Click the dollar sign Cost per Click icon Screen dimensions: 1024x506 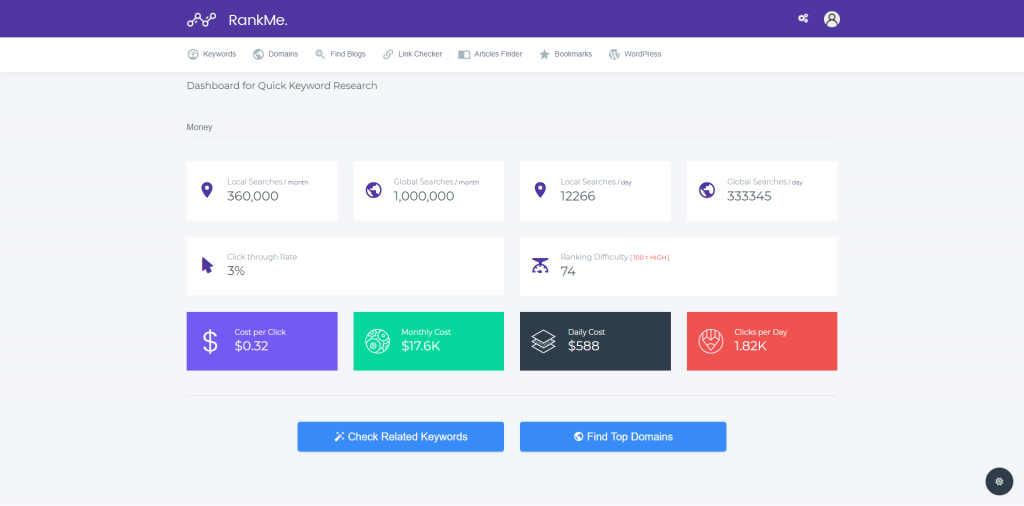210,341
